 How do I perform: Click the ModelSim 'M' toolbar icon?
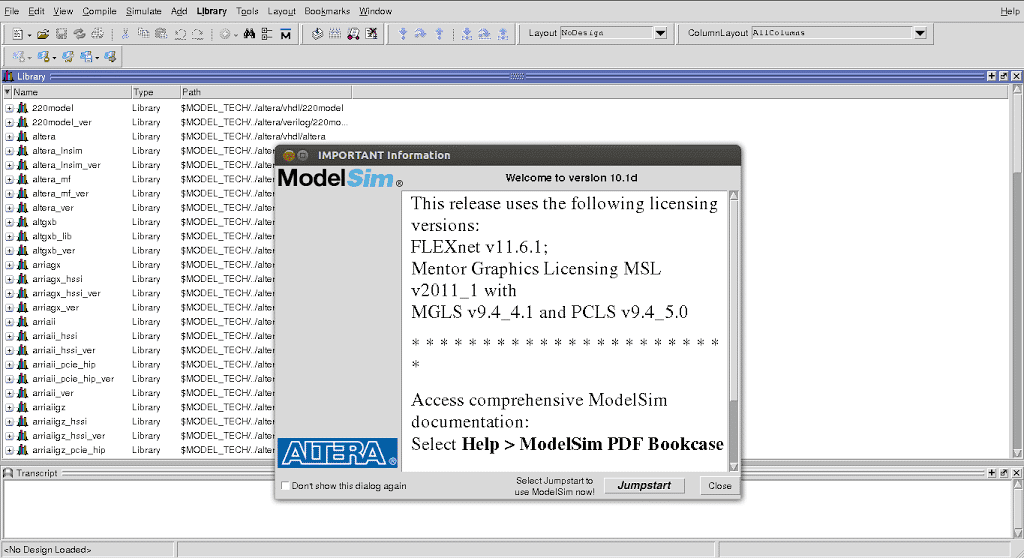285,34
